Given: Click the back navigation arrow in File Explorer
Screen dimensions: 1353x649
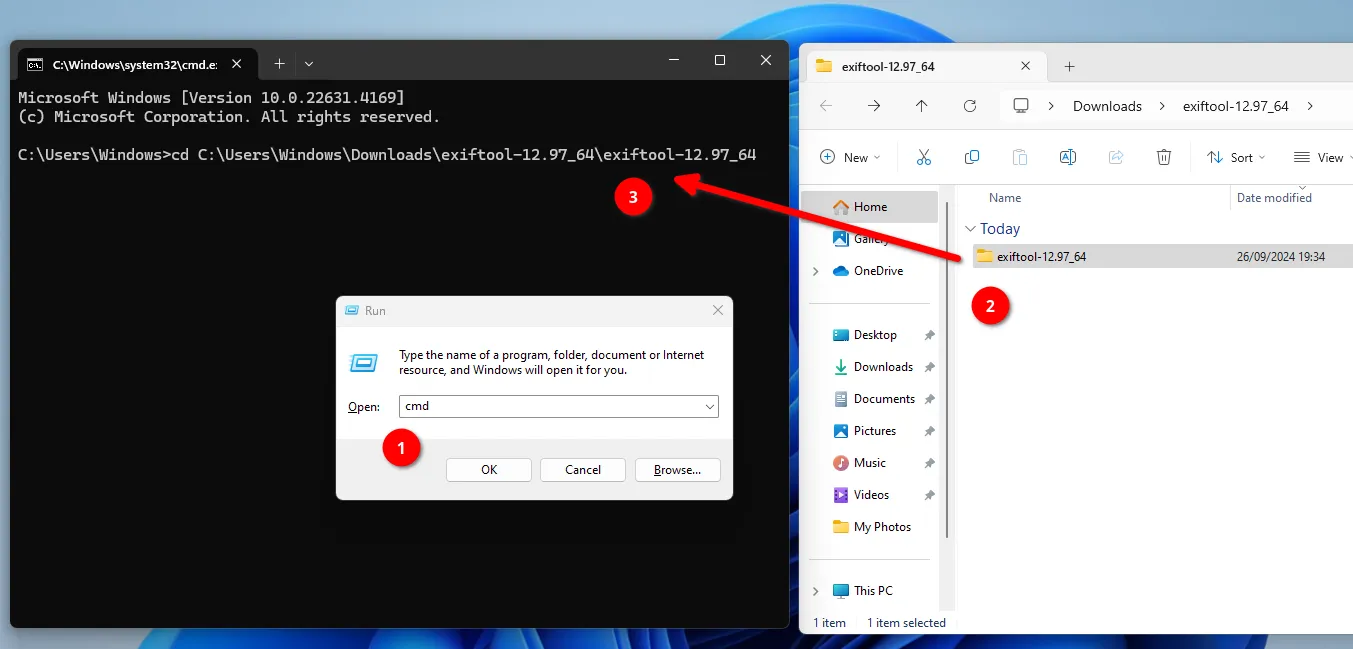Looking at the screenshot, I should pyautogui.click(x=825, y=106).
